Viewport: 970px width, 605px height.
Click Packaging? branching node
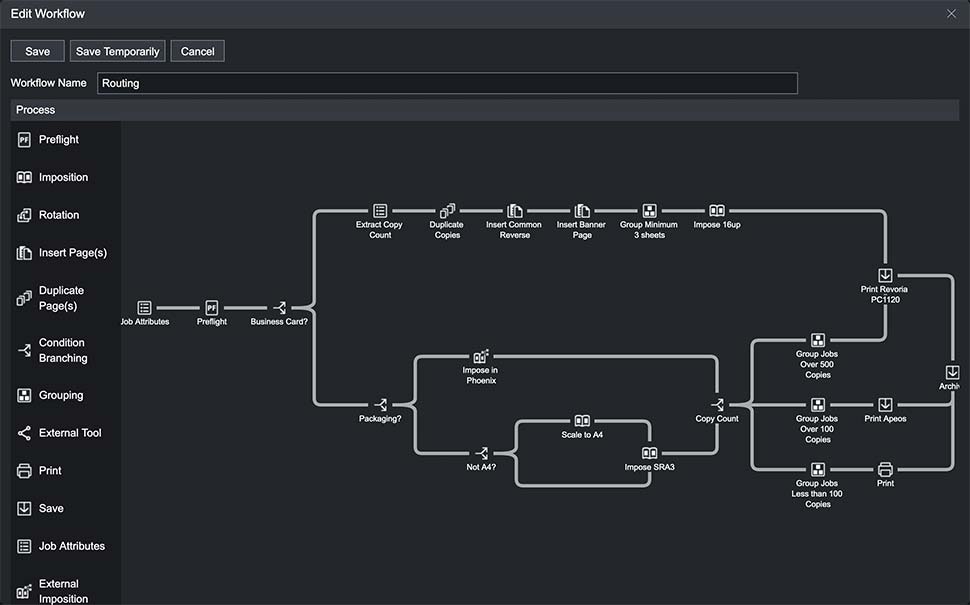click(380, 405)
